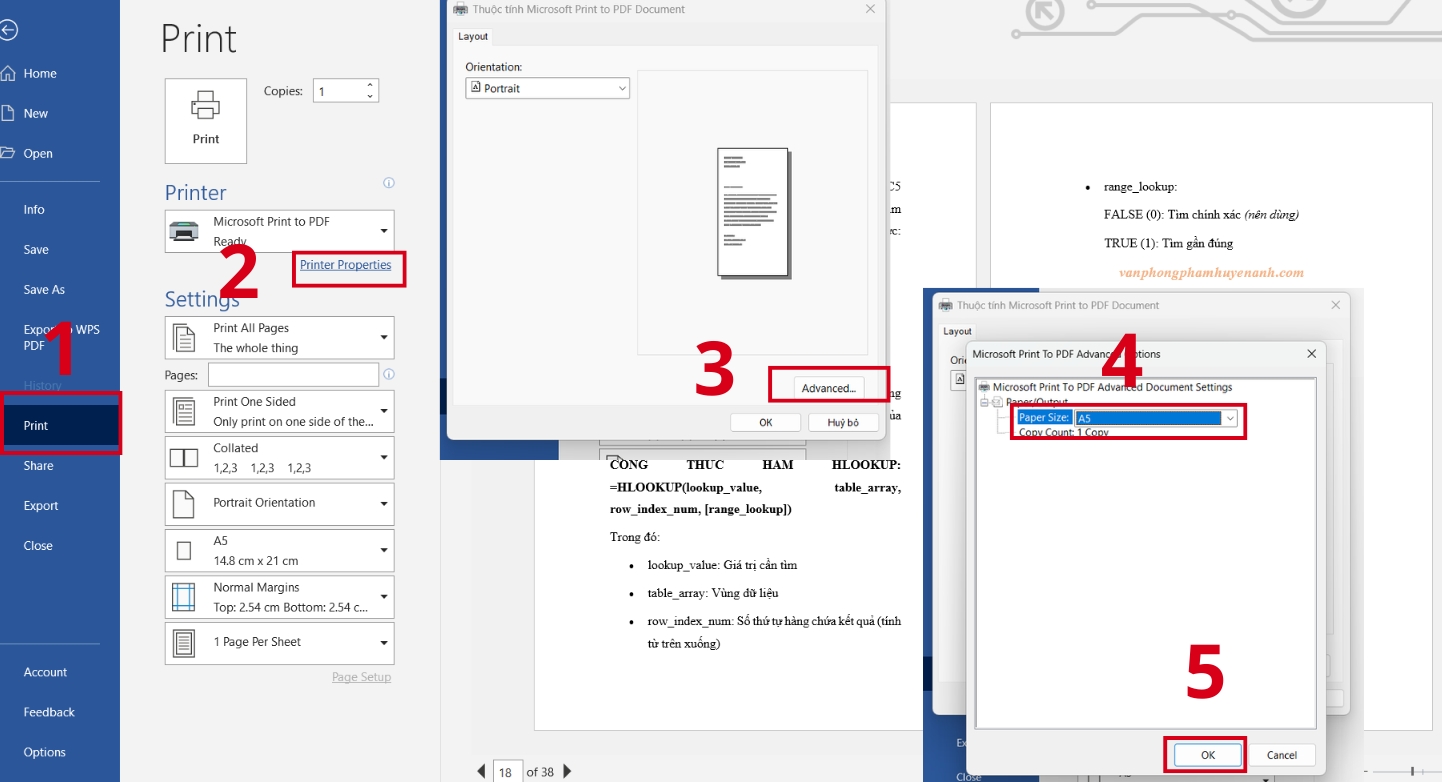Decrease copies with the down spinner arrow

[x=371, y=97]
